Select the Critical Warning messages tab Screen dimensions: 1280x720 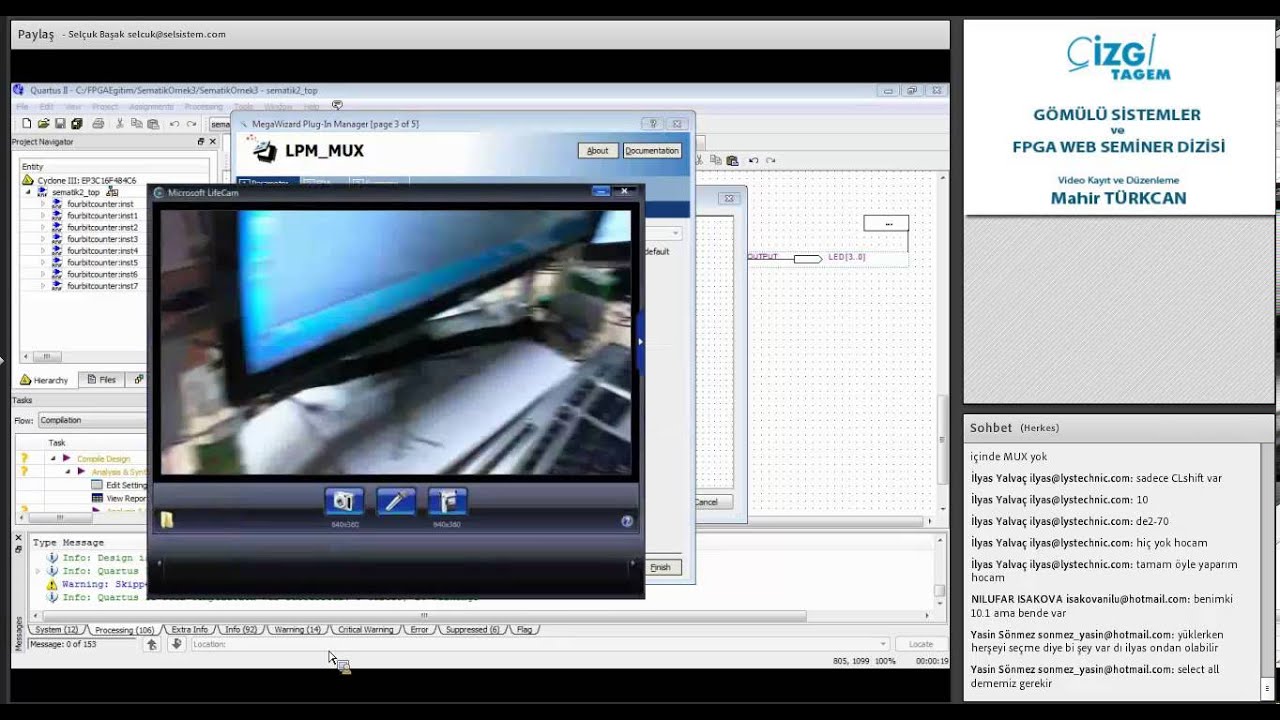(365, 630)
